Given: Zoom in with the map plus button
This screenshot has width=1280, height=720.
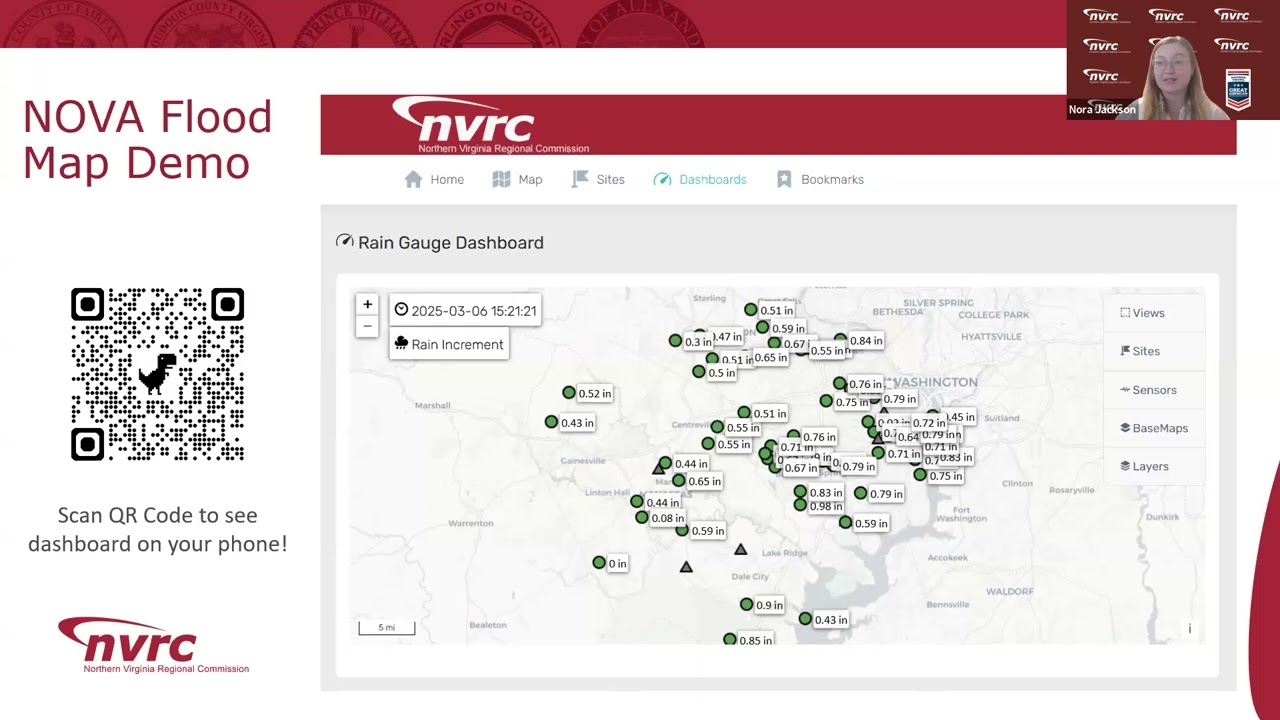Looking at the screenshot, I should [x=367, y=304].
